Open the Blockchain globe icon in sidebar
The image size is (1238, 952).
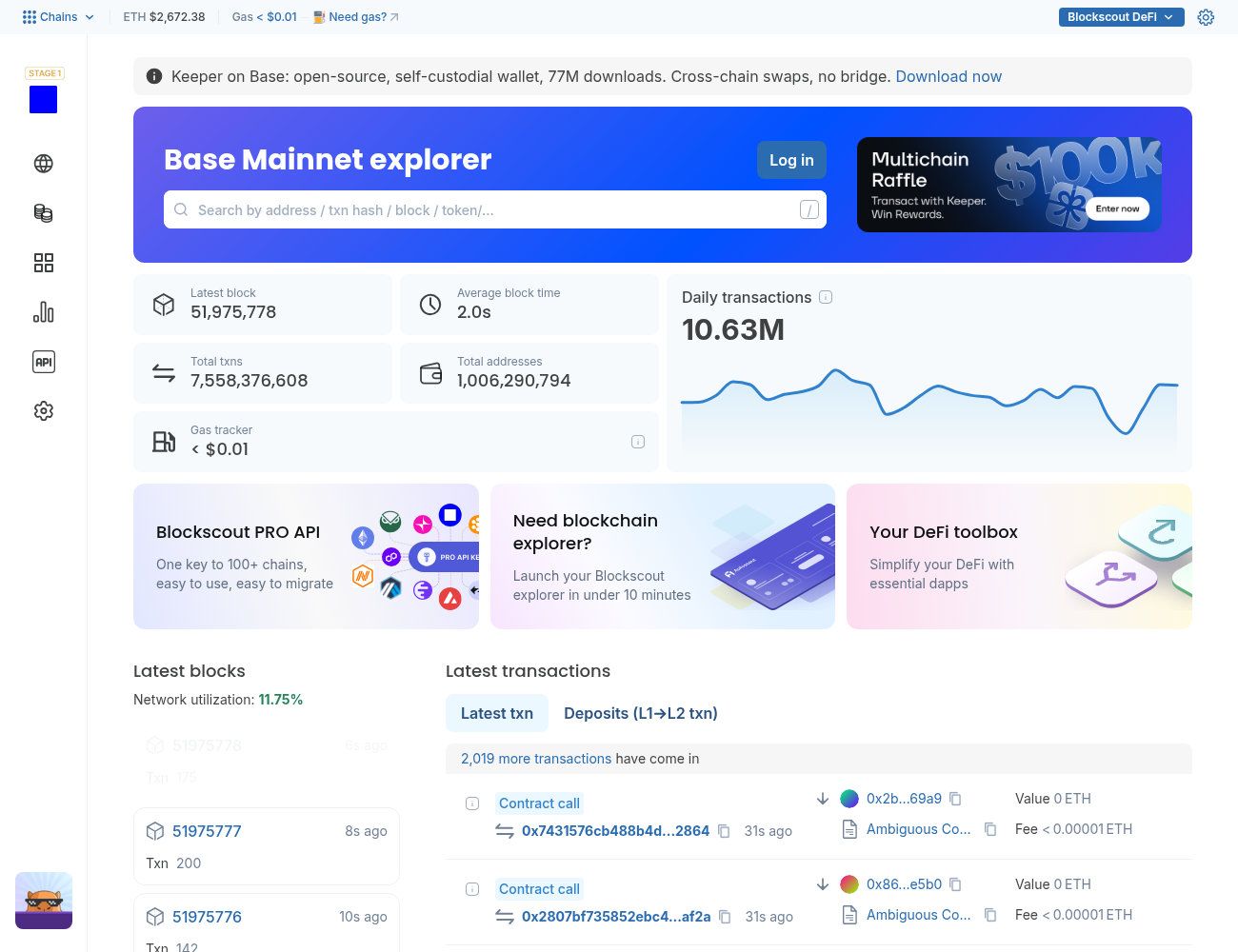pyautogui.click(x=44, y=164)
